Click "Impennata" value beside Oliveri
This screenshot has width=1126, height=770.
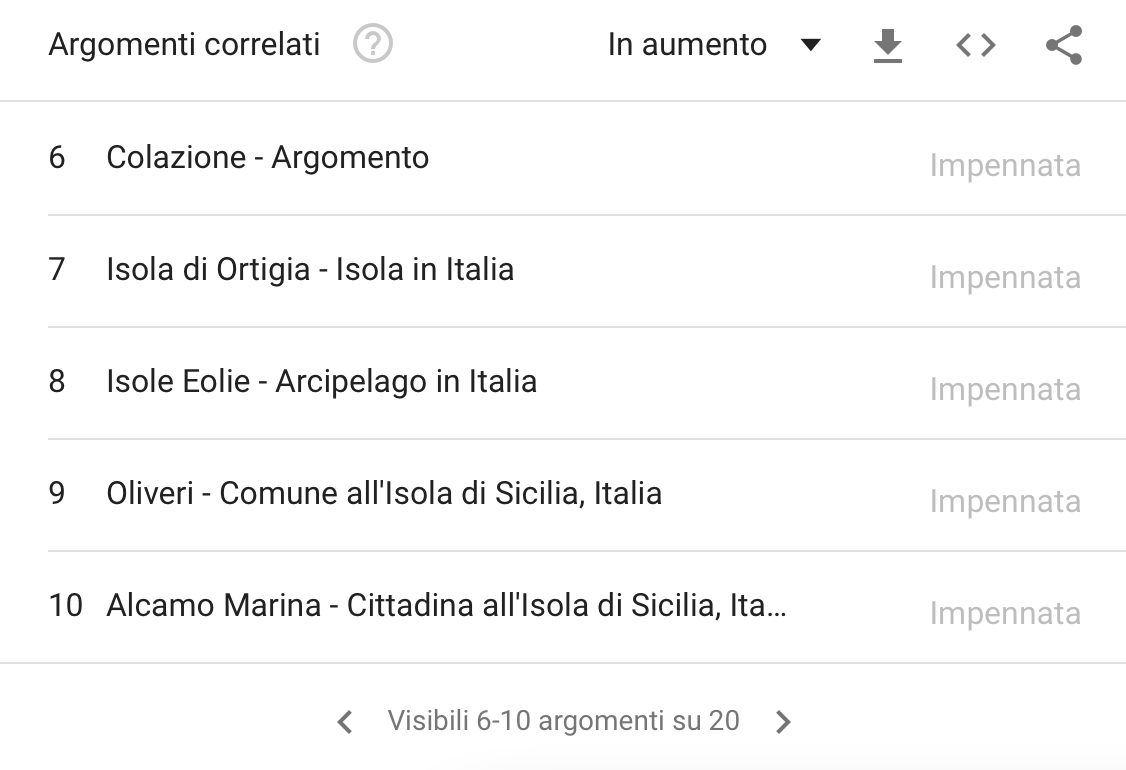pos(1005,501)
